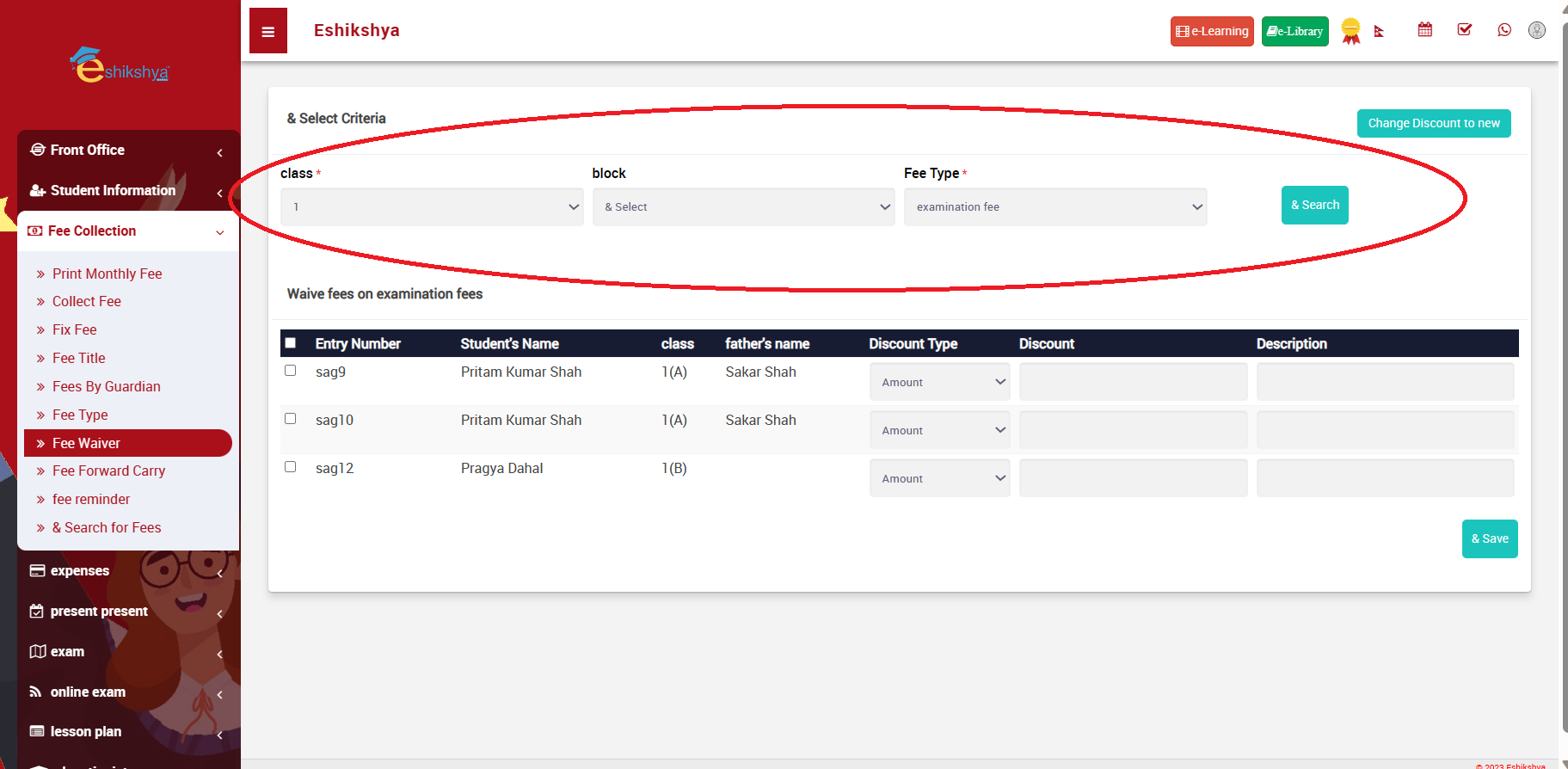The image size is (1568, 769).
Task: Check the select-all checkbox in table header
Action: 291,343
